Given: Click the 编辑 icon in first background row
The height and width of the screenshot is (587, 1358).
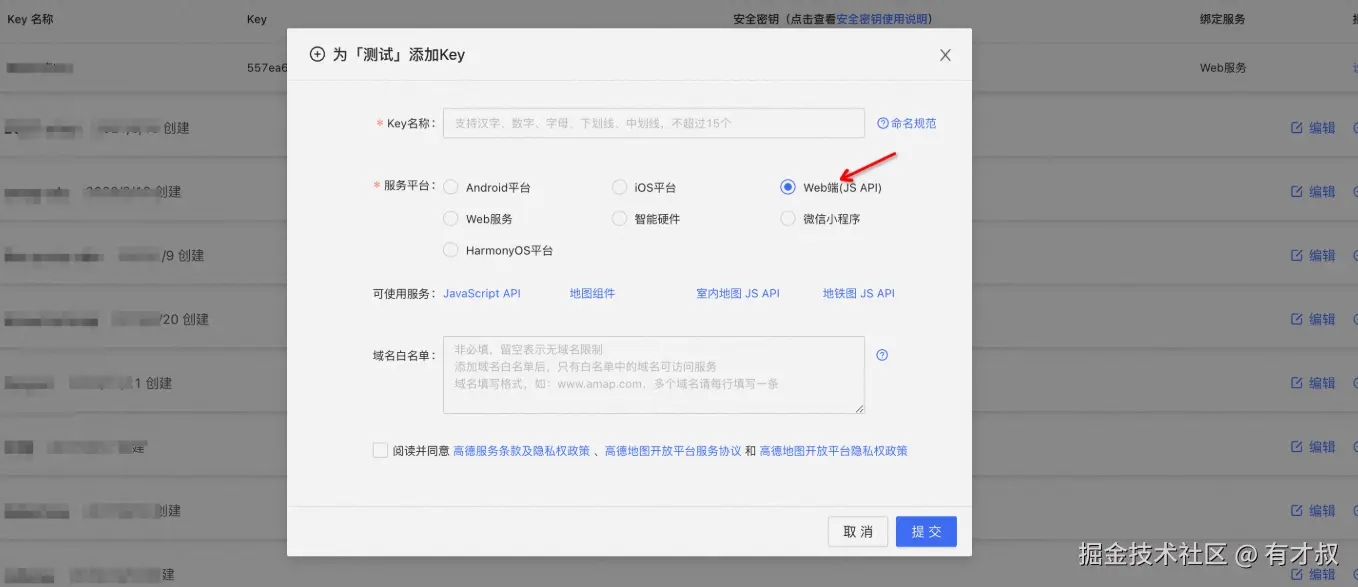Looking at the screenshot, I should coord(1297,128).
